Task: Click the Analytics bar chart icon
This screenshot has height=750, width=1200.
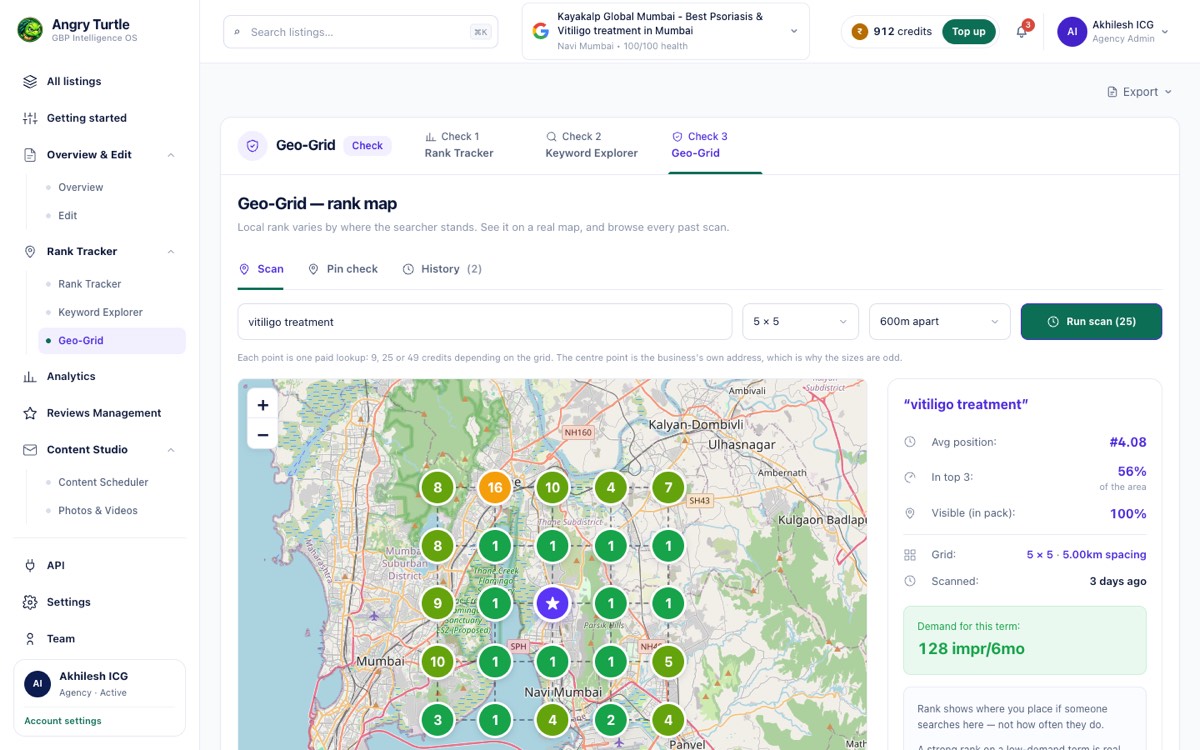Action: pyautogui.click(x=30, y=376)
